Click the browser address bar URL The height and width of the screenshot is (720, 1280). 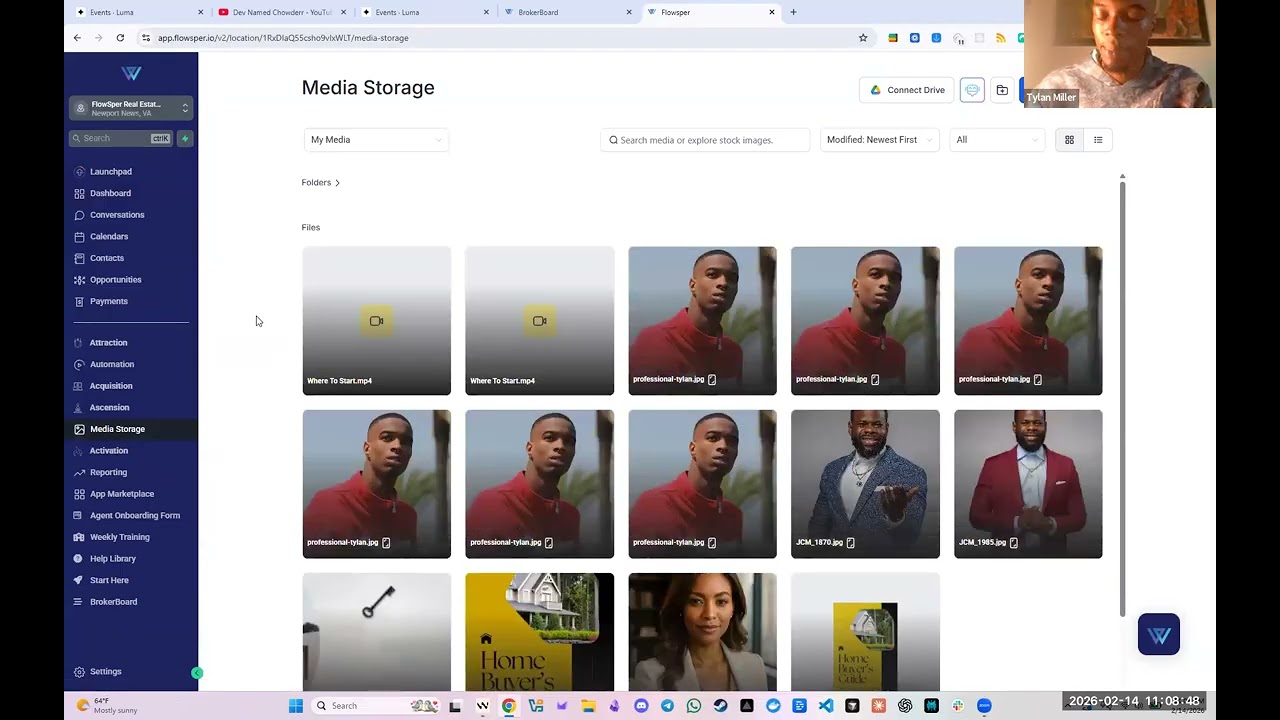coord(283,38)
